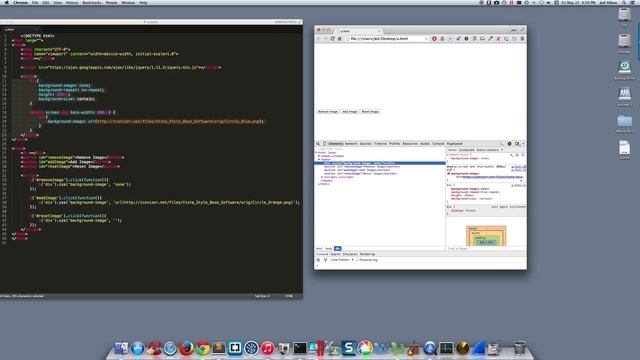The width and height of the screenshot is (640, 360).
Task: Open the Computed styles tab
Action: (467, 150)
